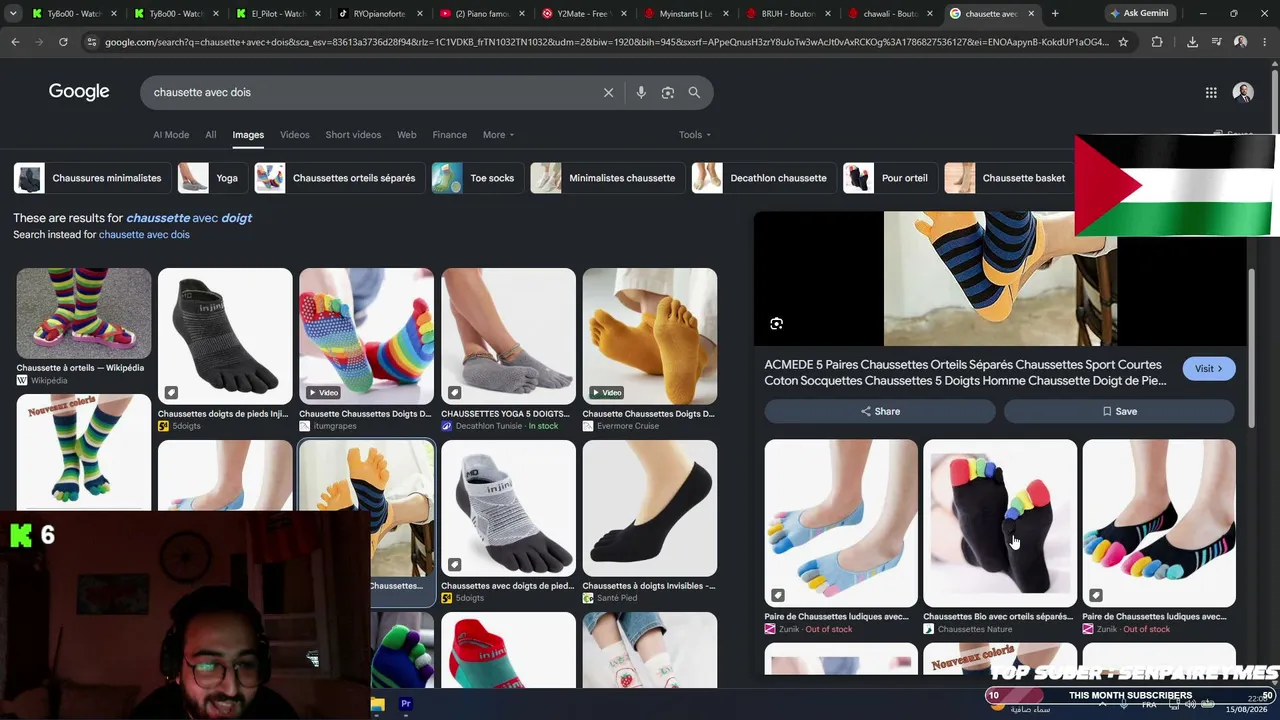Clear the search box with the X icon

(x=608, y=92)
